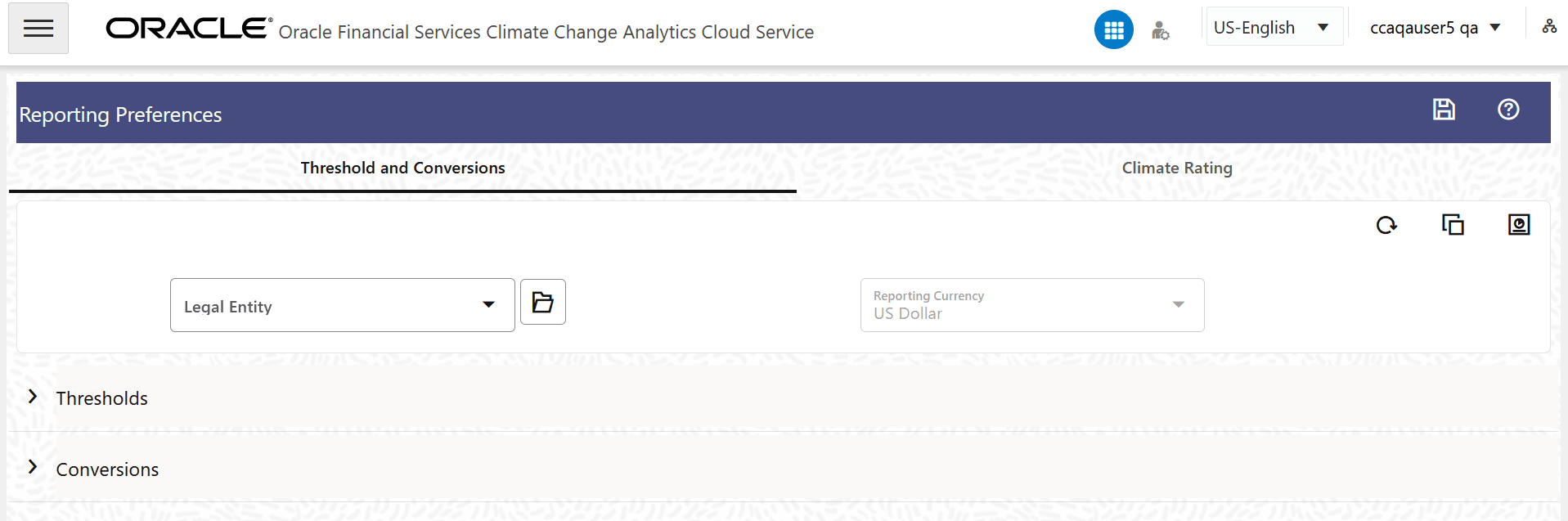View the audit trail details
Screen dimensions: 1568x521
click(x=1518, y=224)
